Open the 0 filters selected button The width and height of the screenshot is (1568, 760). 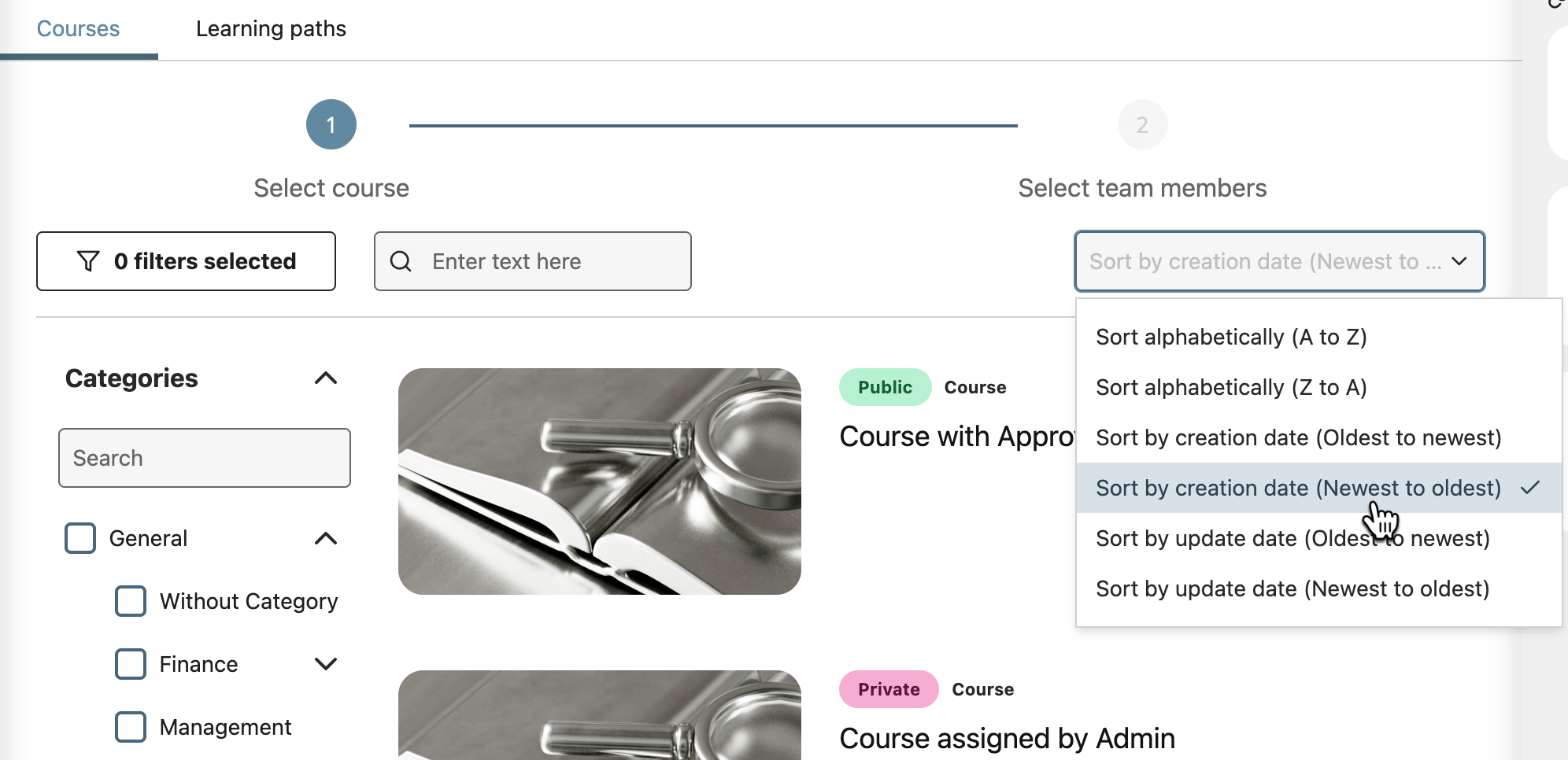click(x=187, y=261)
